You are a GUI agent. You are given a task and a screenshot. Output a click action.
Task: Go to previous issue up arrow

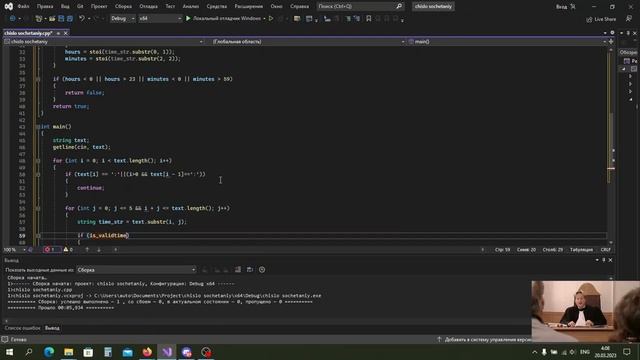tap(87, 249)
